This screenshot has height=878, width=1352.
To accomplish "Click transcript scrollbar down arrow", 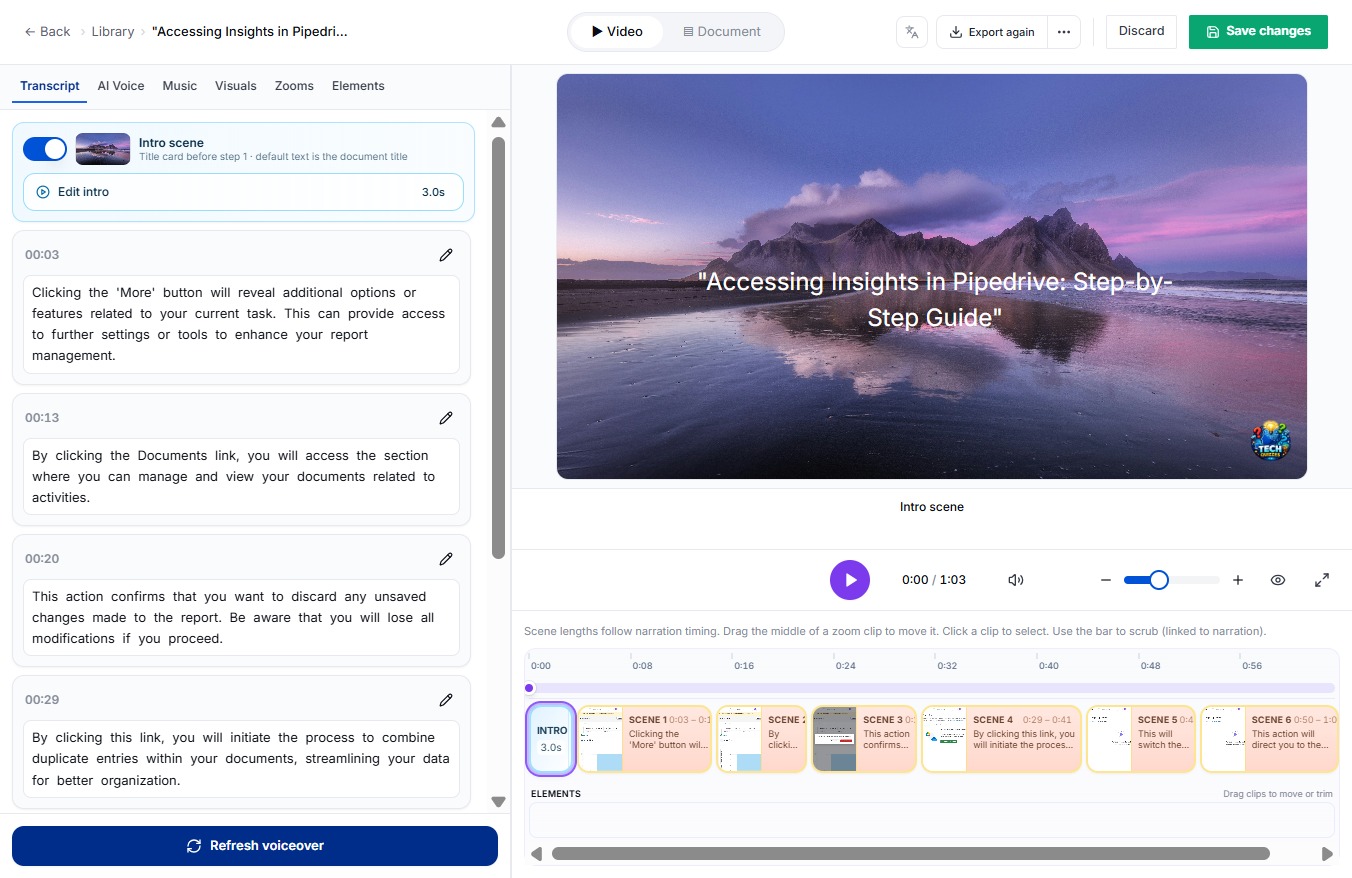I will pos(498,801).
